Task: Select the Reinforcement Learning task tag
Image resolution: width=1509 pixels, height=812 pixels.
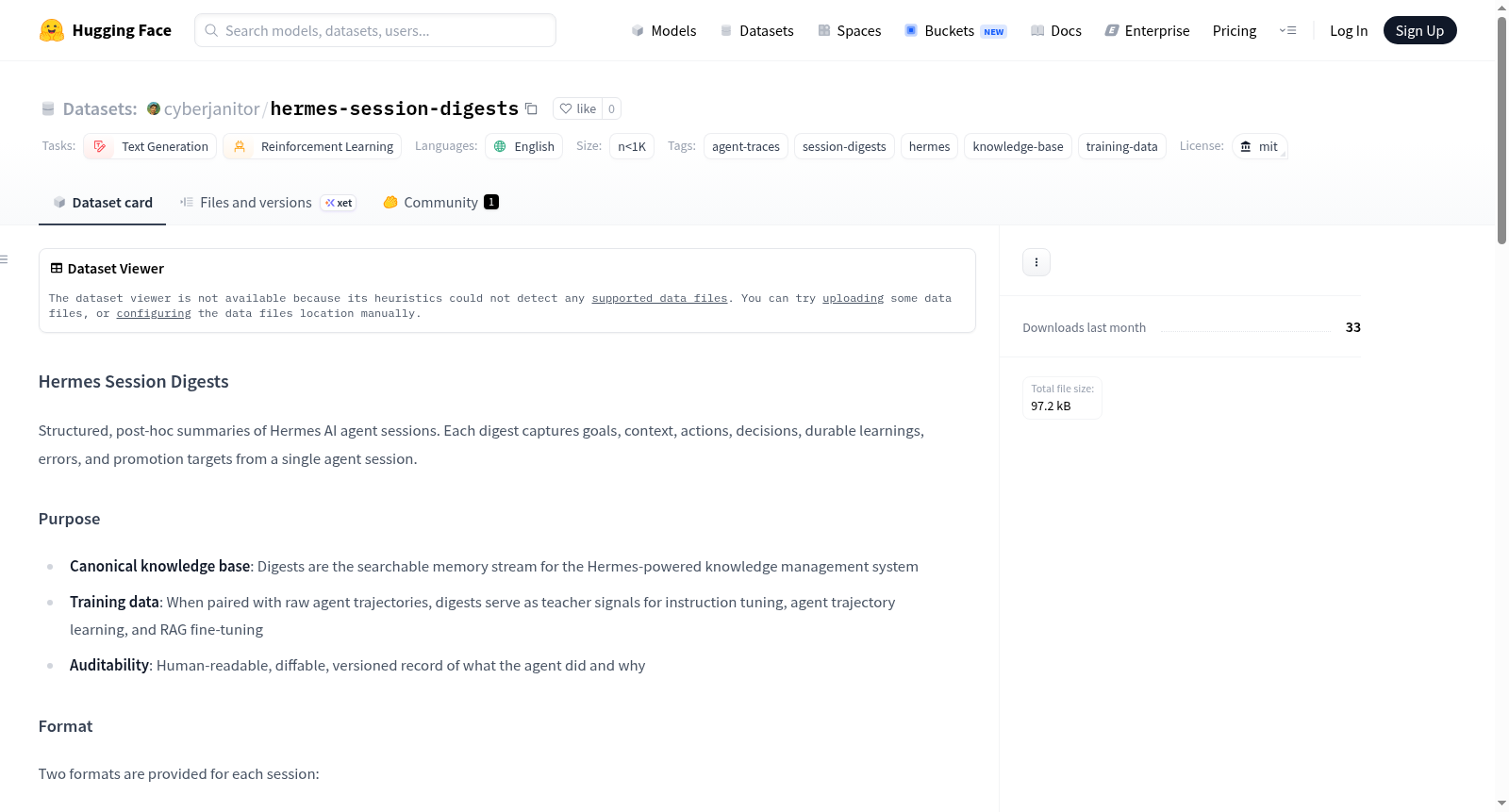Action: 312,146
